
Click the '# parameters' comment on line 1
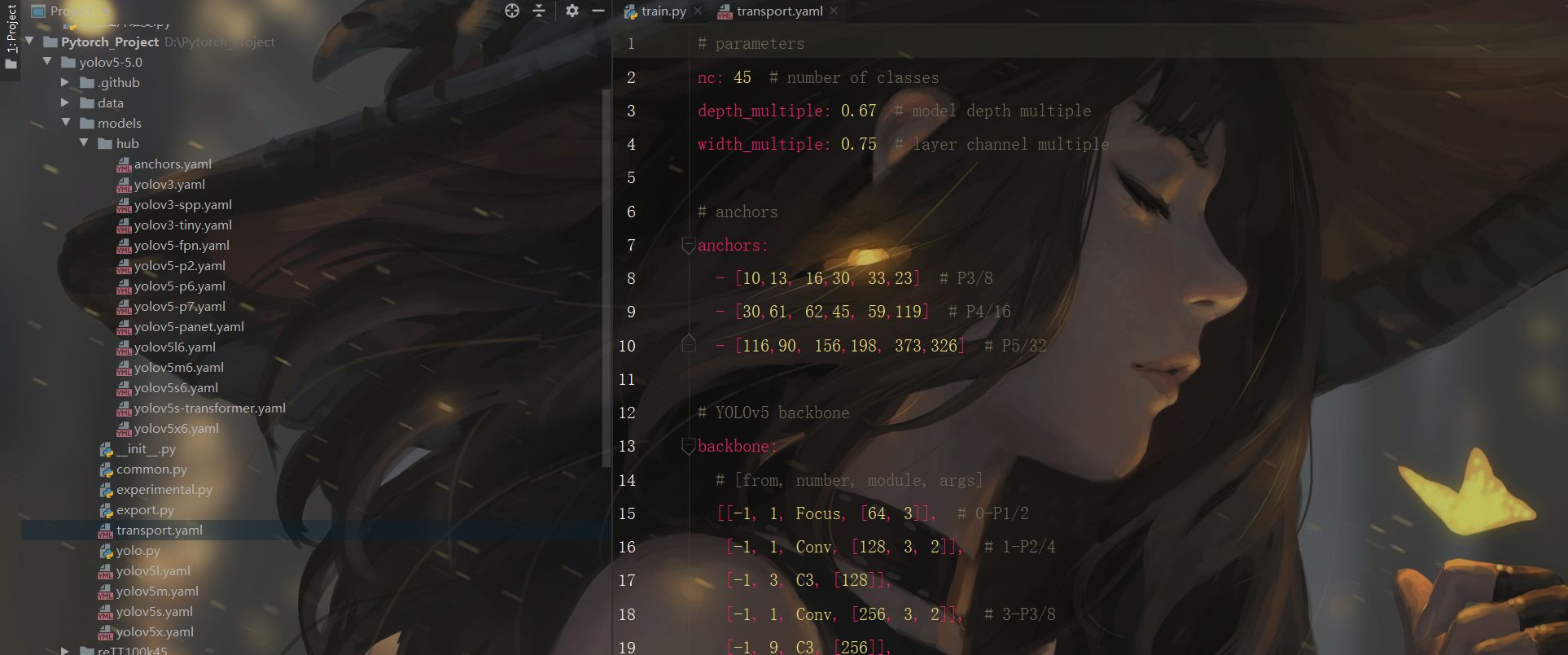(751, 44)
